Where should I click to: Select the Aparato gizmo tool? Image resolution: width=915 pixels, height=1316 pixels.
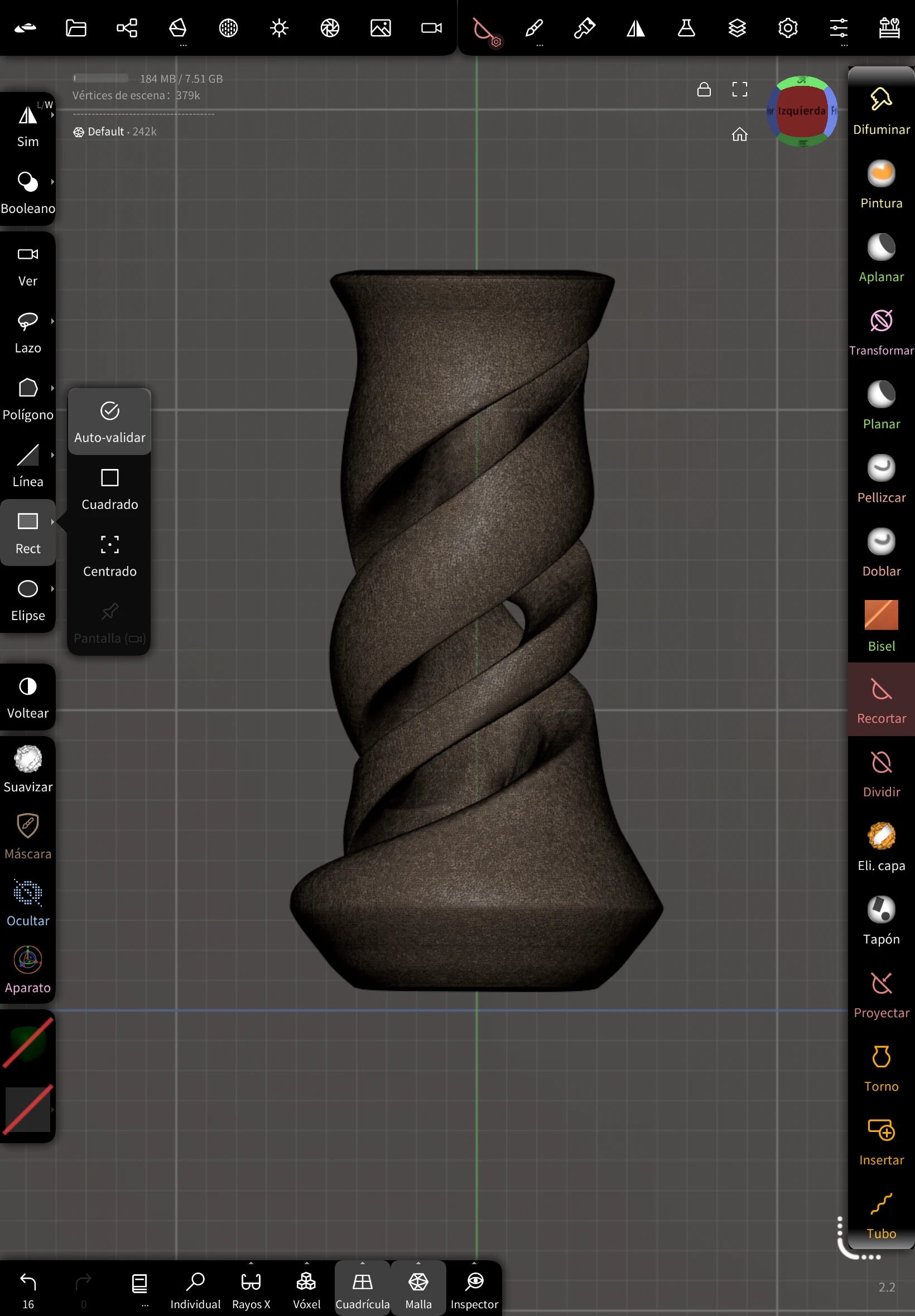pyautogui.click(x=27, y=969)
